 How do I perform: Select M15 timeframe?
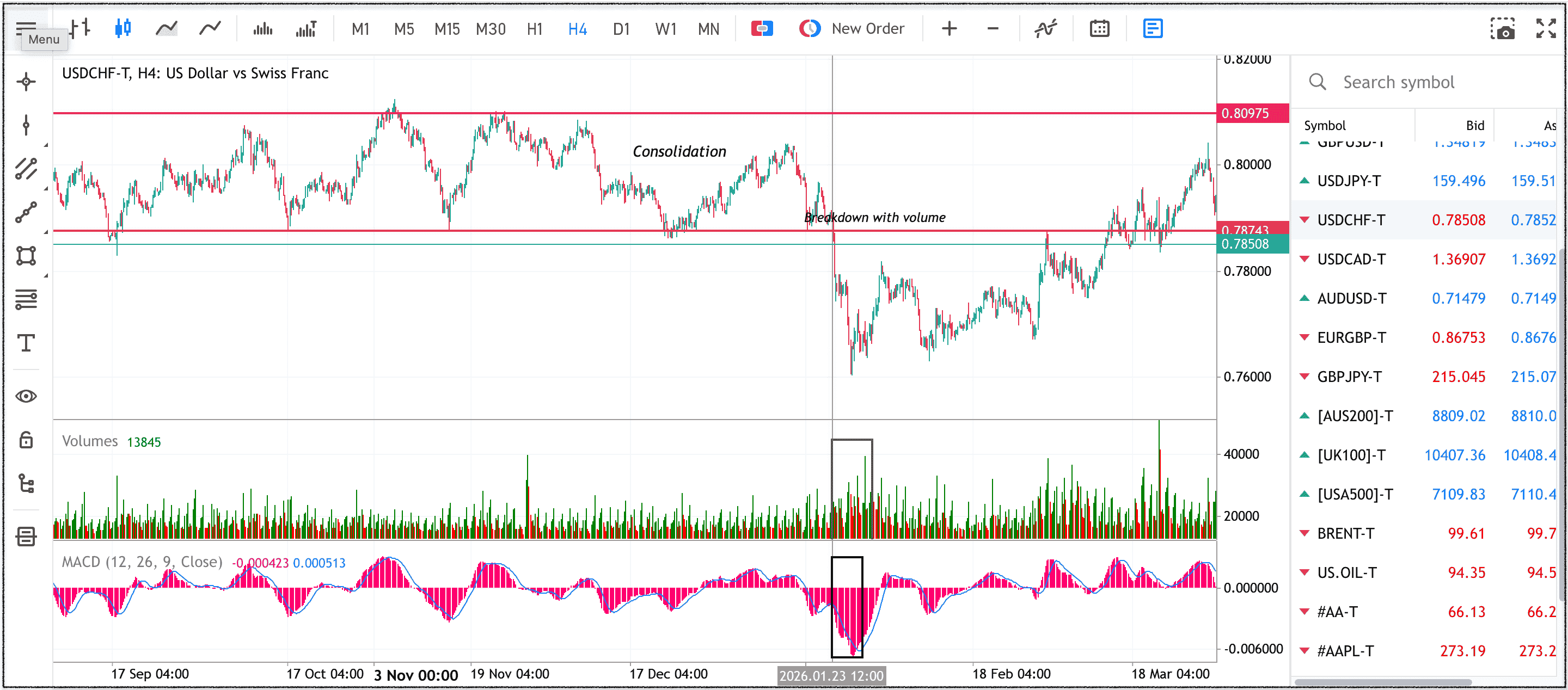pyautogui.click(x=447, y=29)
